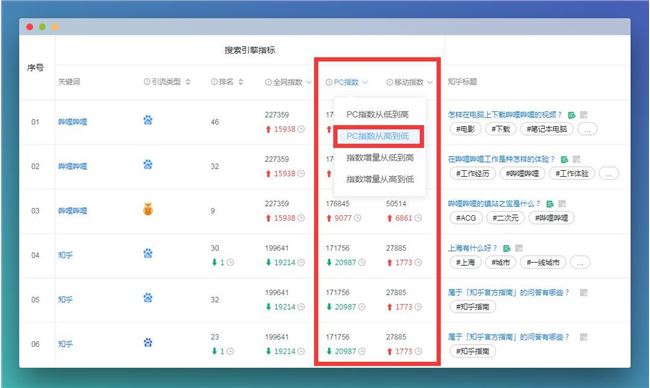Click the clock icon beside 20987 in row 04
The width and height of the screenshot is (650, 388).
click(x=362, y=262)
